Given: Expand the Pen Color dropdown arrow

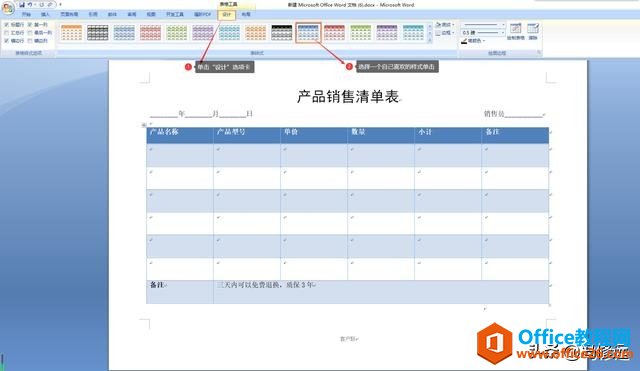Looking at the screenshot, I should tap(484, 41).
